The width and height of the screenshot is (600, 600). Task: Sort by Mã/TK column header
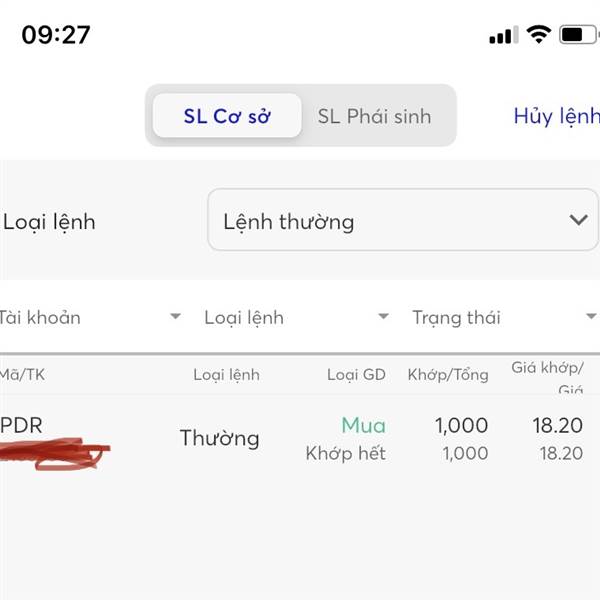pos(22,375)
